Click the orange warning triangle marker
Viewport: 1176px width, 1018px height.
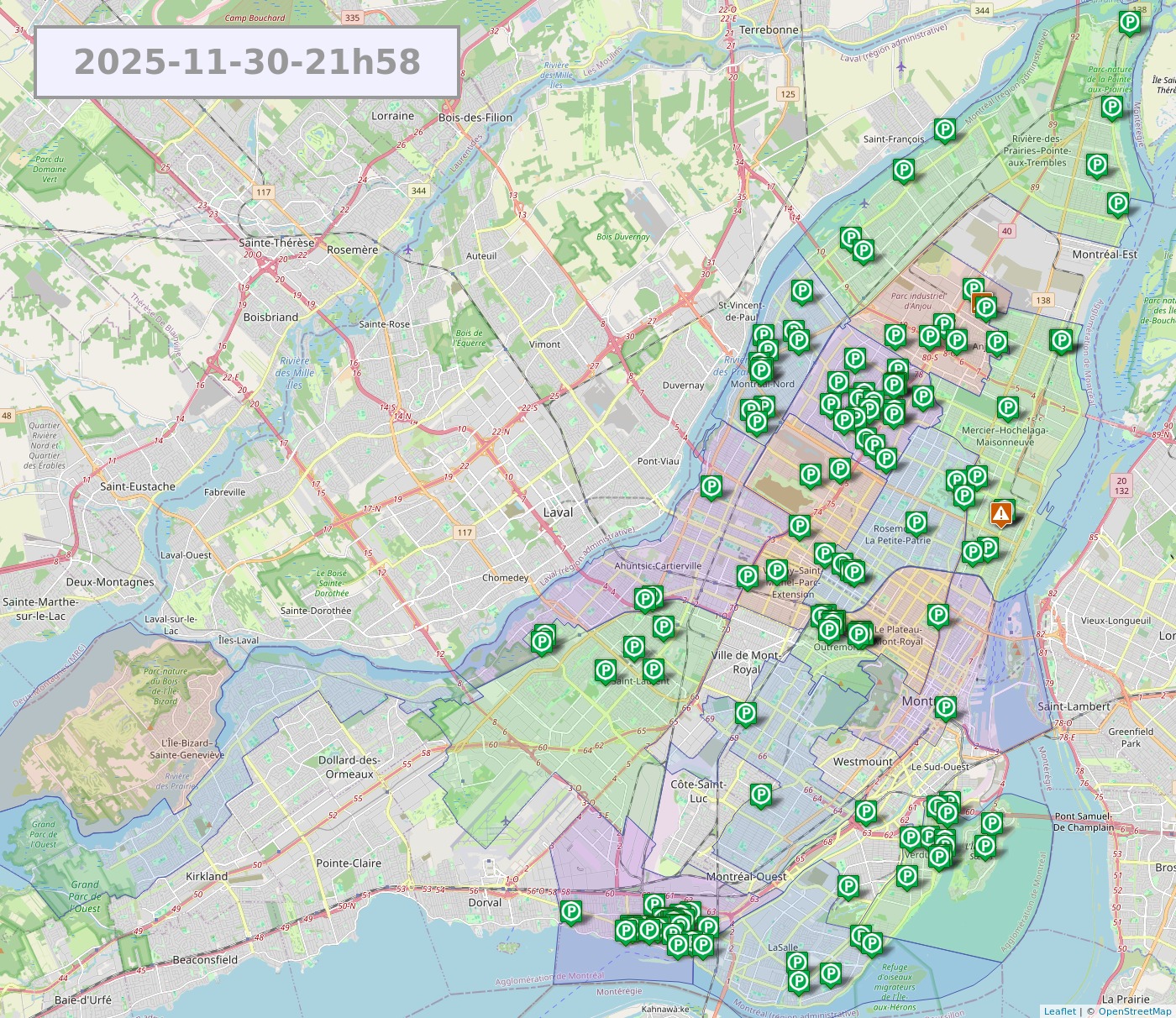1000,513
